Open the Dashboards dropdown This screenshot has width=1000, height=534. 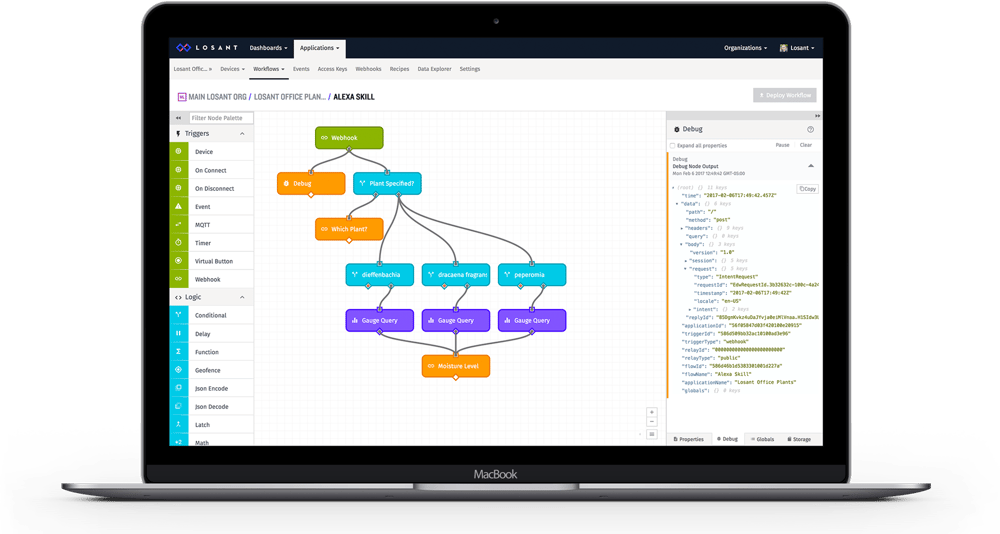pos(268,48)
